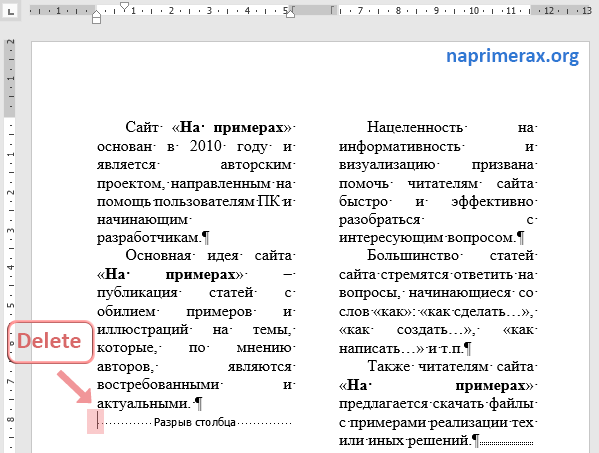This screenshot has height=453, width=599.
Task: Select the 'Разрыв столбца' column break line
Action: [195, 422]
